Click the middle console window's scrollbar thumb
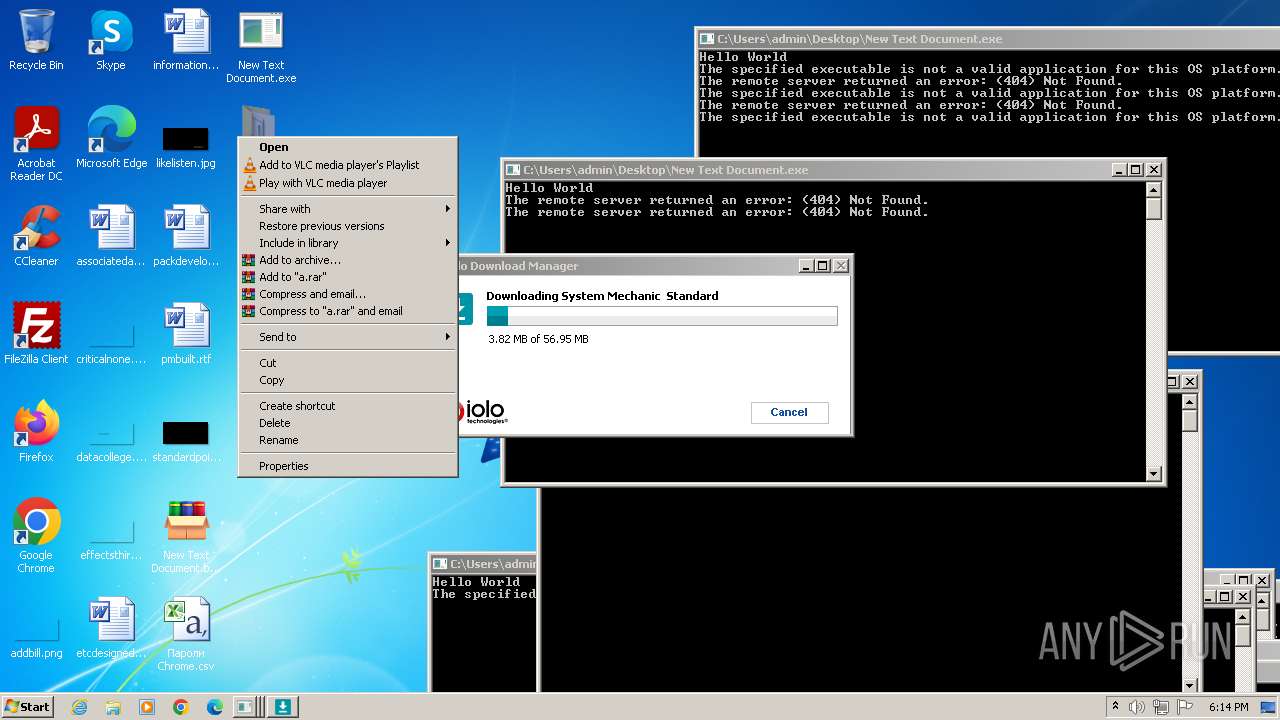 pyautogui.click(x=1153, y=209)
